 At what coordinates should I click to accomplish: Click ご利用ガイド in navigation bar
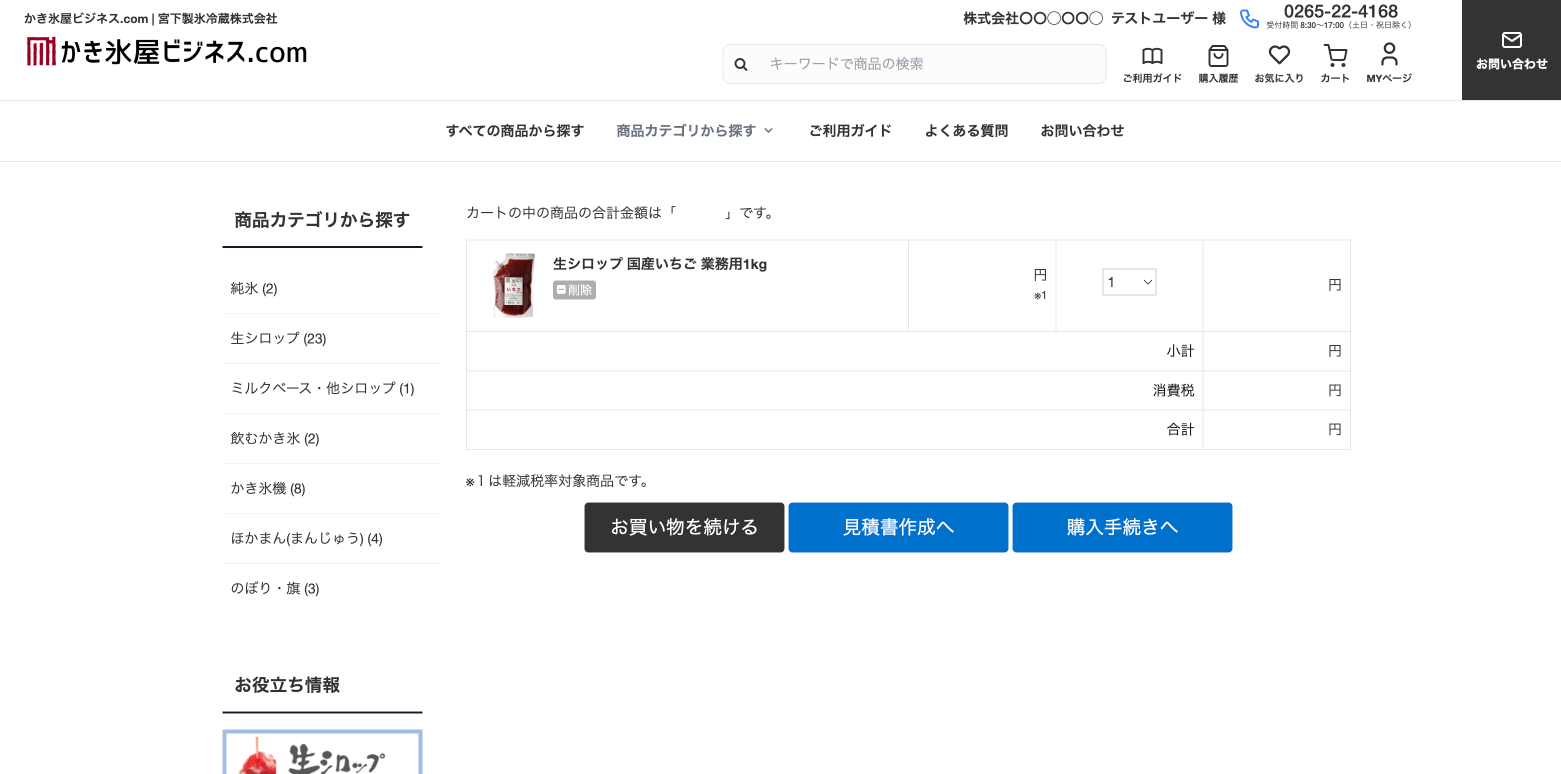(x=850, y=131)
